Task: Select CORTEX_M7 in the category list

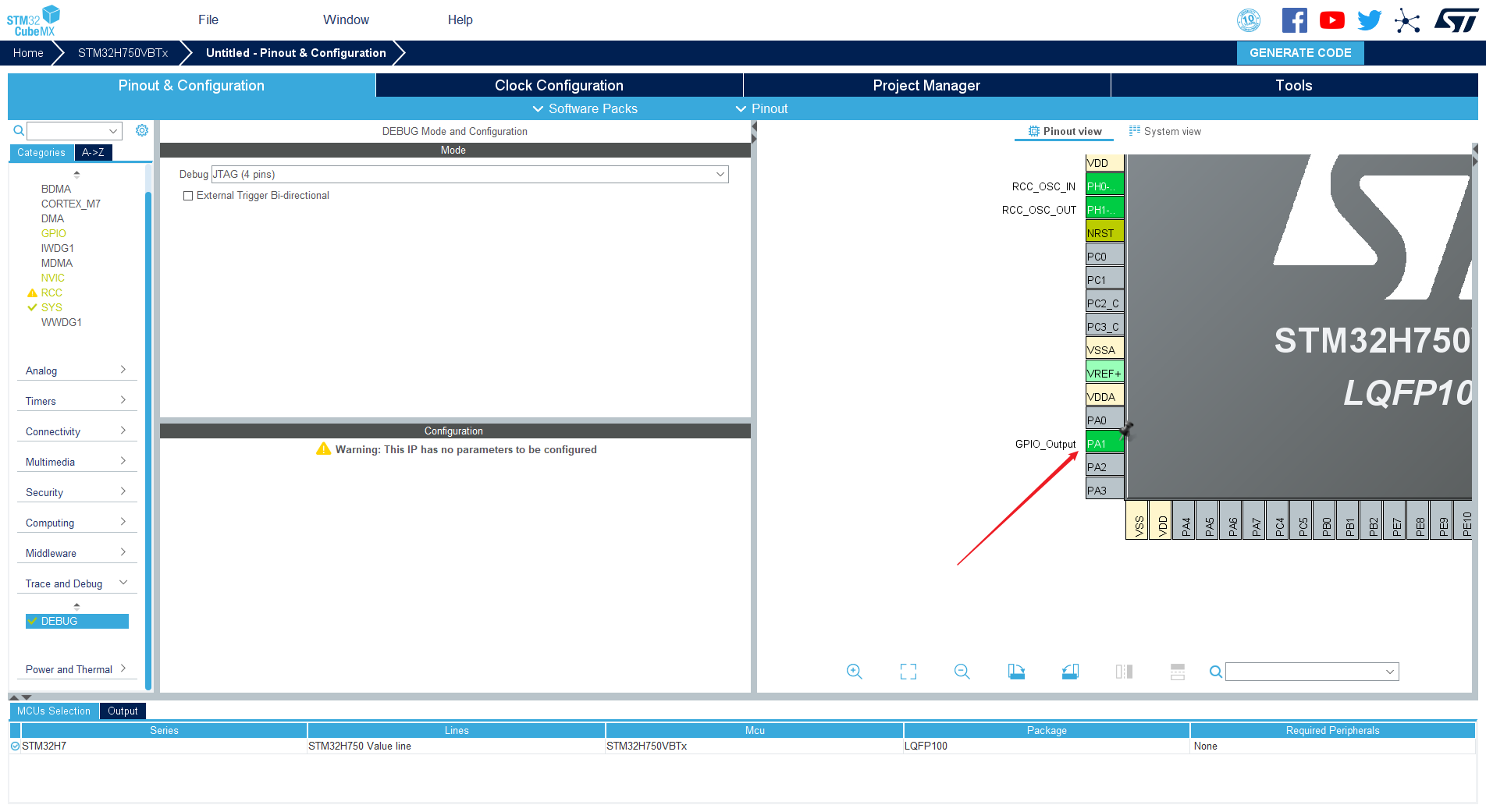Action: pyautogui.click(x=70, y=204)
